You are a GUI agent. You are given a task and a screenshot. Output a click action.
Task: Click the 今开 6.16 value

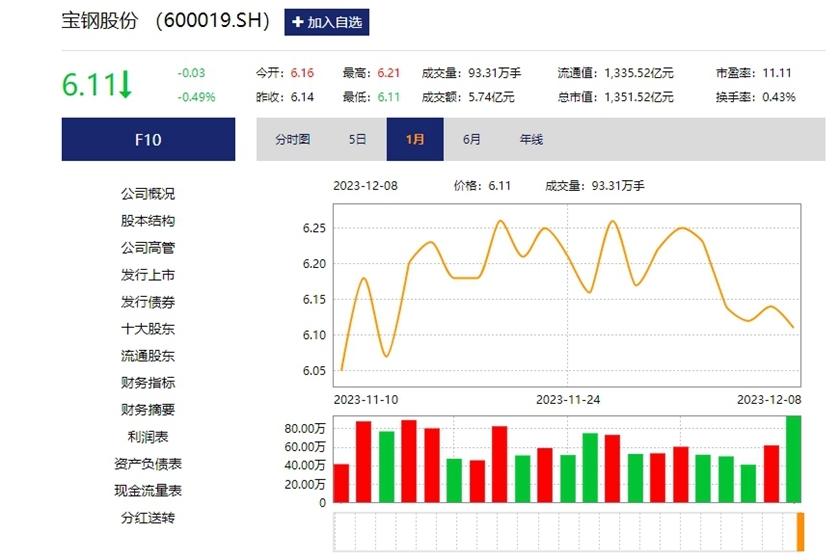tap(302, 73)
